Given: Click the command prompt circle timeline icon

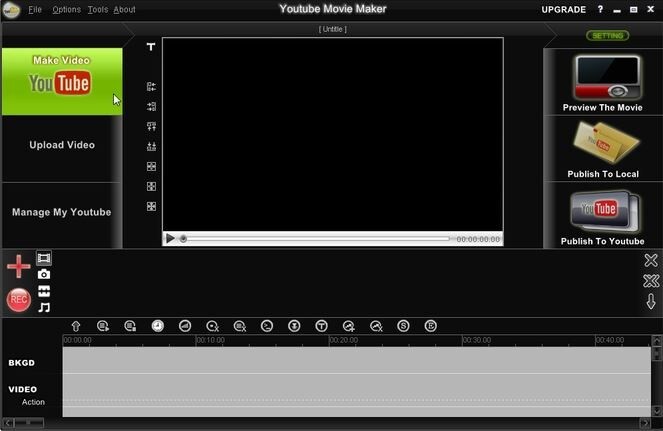Looking at the screenshot, I should pyautogui.click(x=267, y=326).
